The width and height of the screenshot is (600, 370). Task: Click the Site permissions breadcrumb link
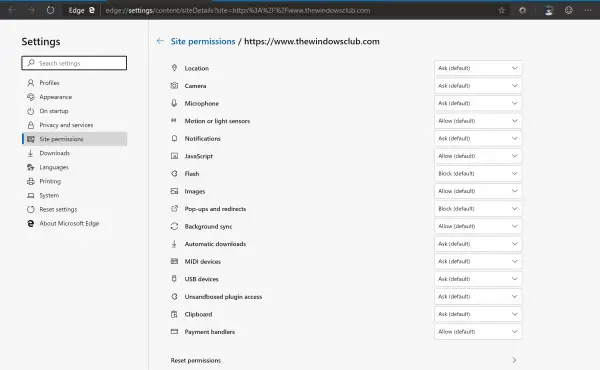coord(203,41)
